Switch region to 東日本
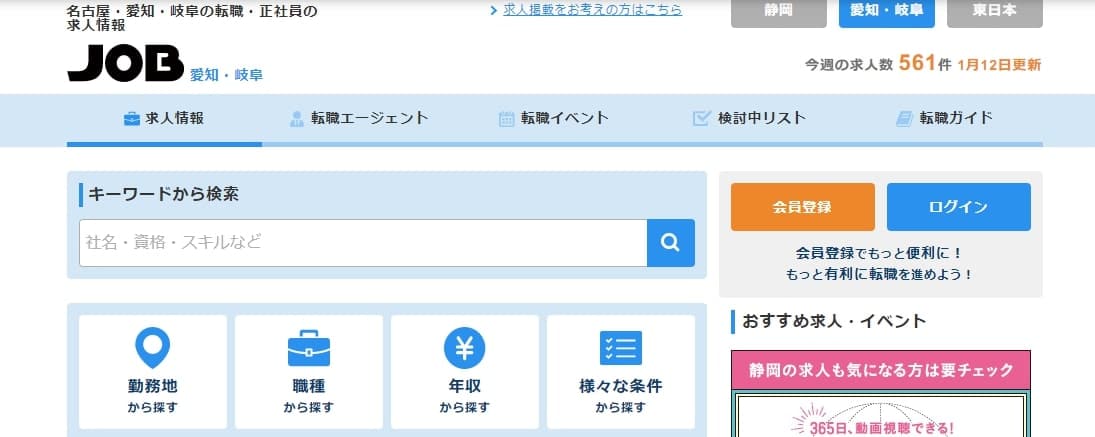1095x437 pixels. [x=994, y=13]
